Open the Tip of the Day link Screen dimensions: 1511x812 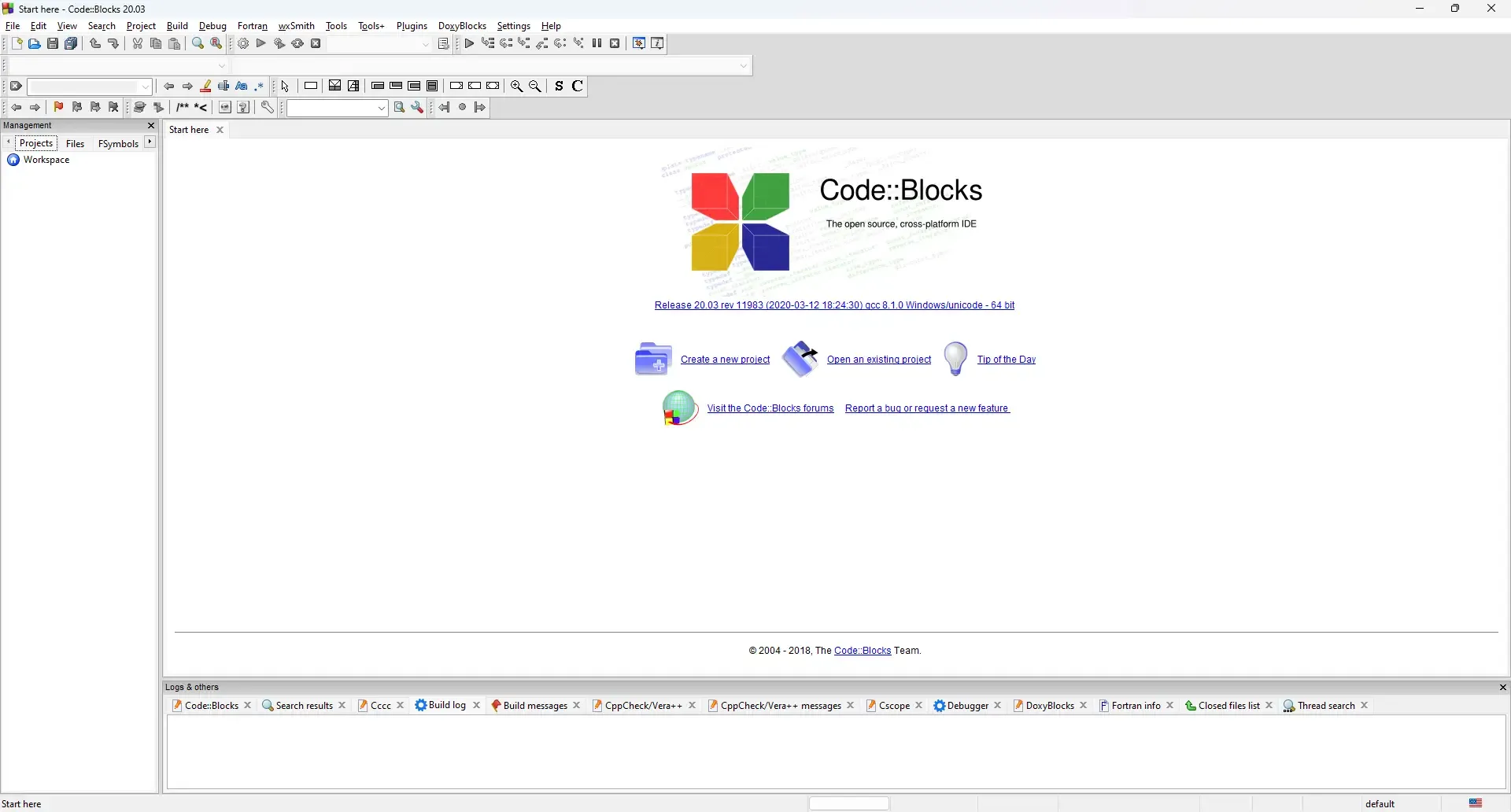[1007, 360]
